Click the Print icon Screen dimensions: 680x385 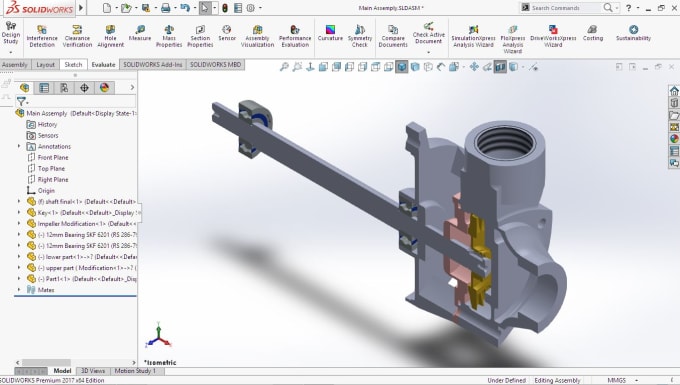point(166,8)
